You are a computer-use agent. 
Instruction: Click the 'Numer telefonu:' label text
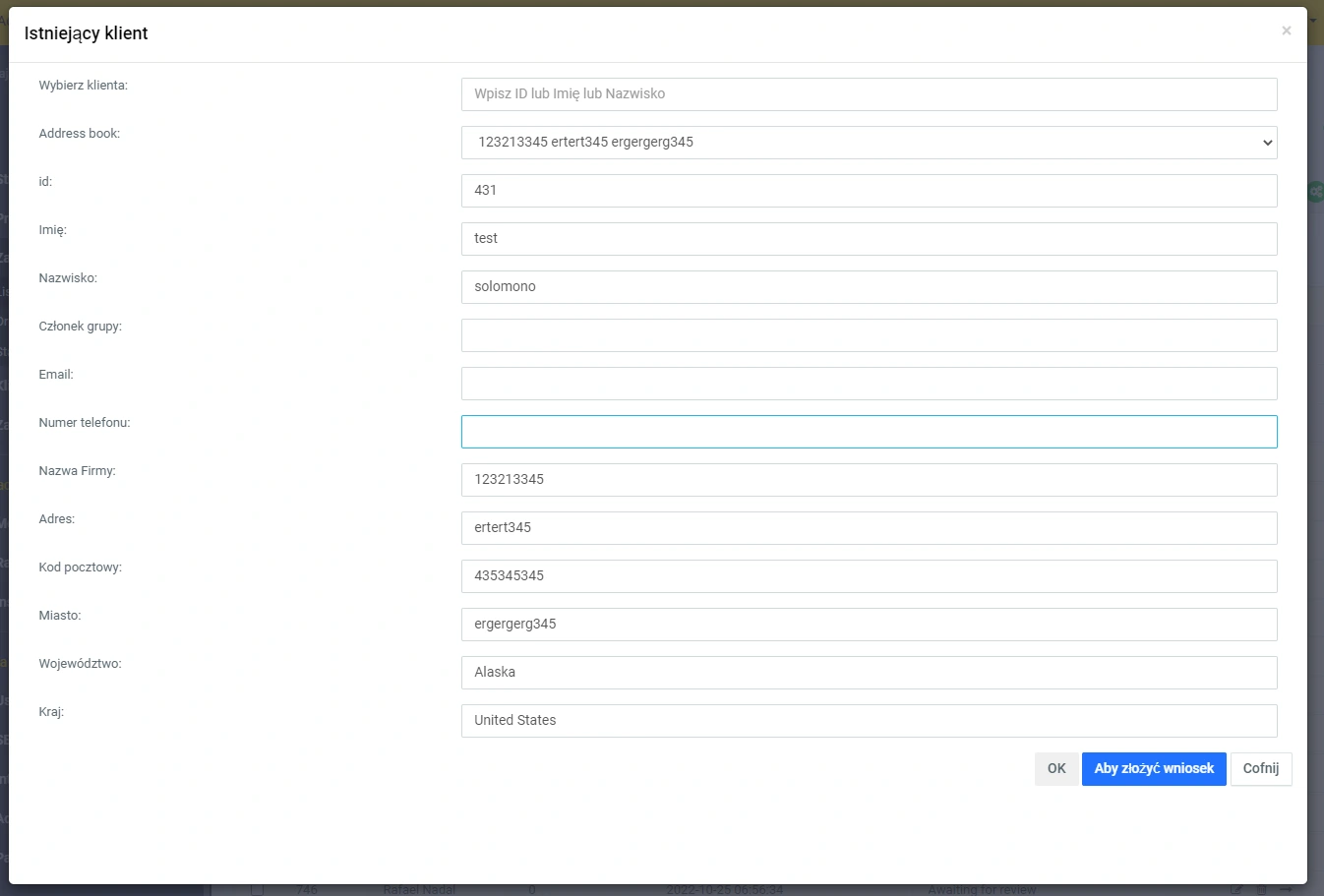coord(85,423)
